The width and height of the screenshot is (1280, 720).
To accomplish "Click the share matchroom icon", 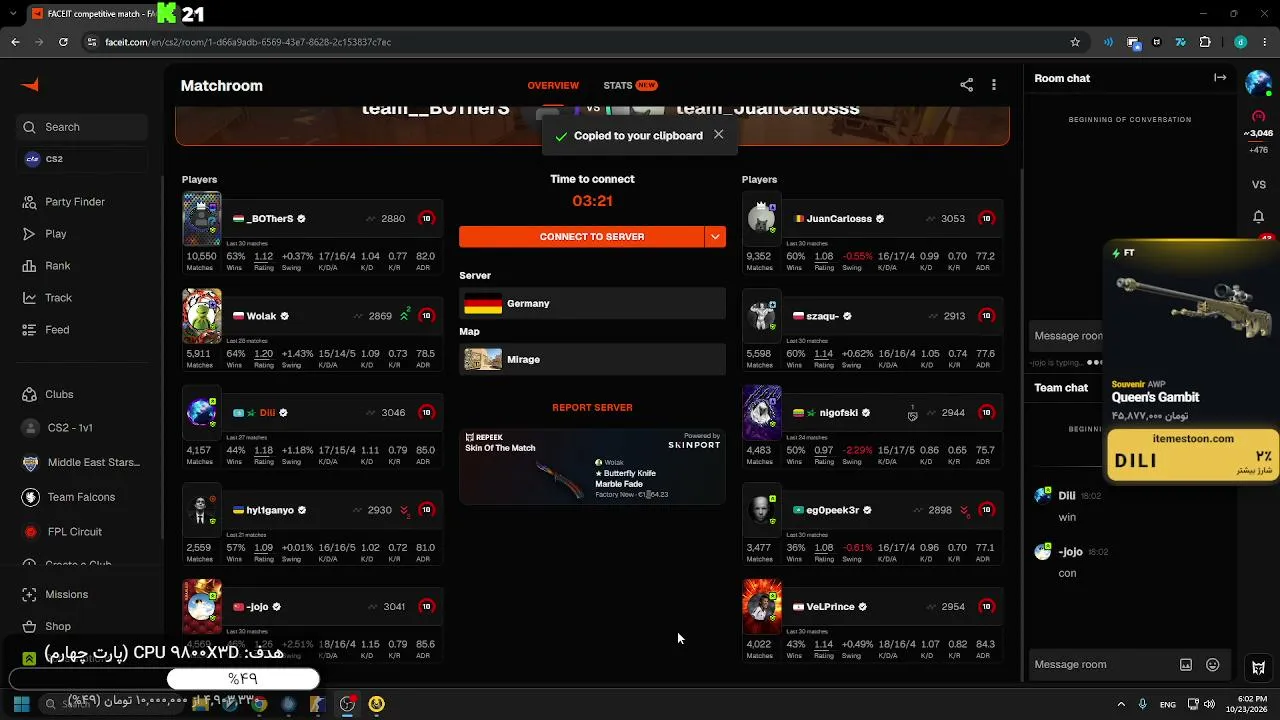I will point(966,85).
